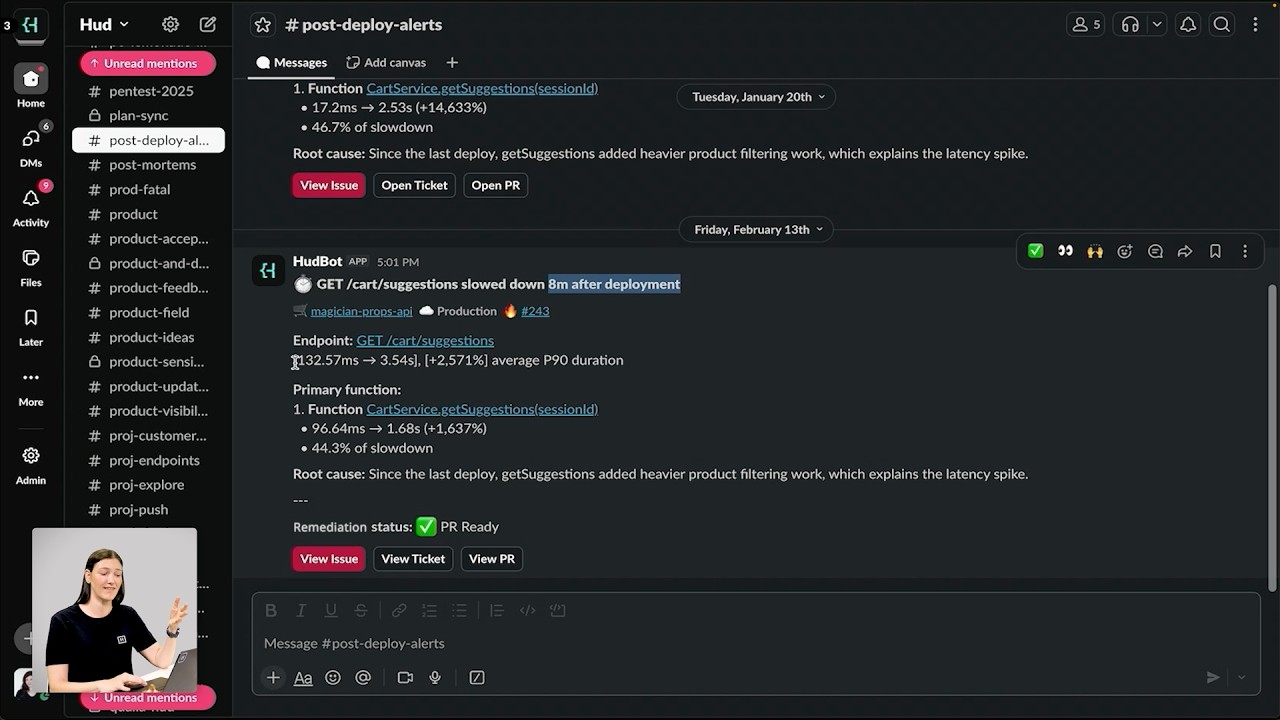The height and width of the screenshot is (720, 1280).
Task: Attach video clip camera icon
Action: [x=405, y=677]
